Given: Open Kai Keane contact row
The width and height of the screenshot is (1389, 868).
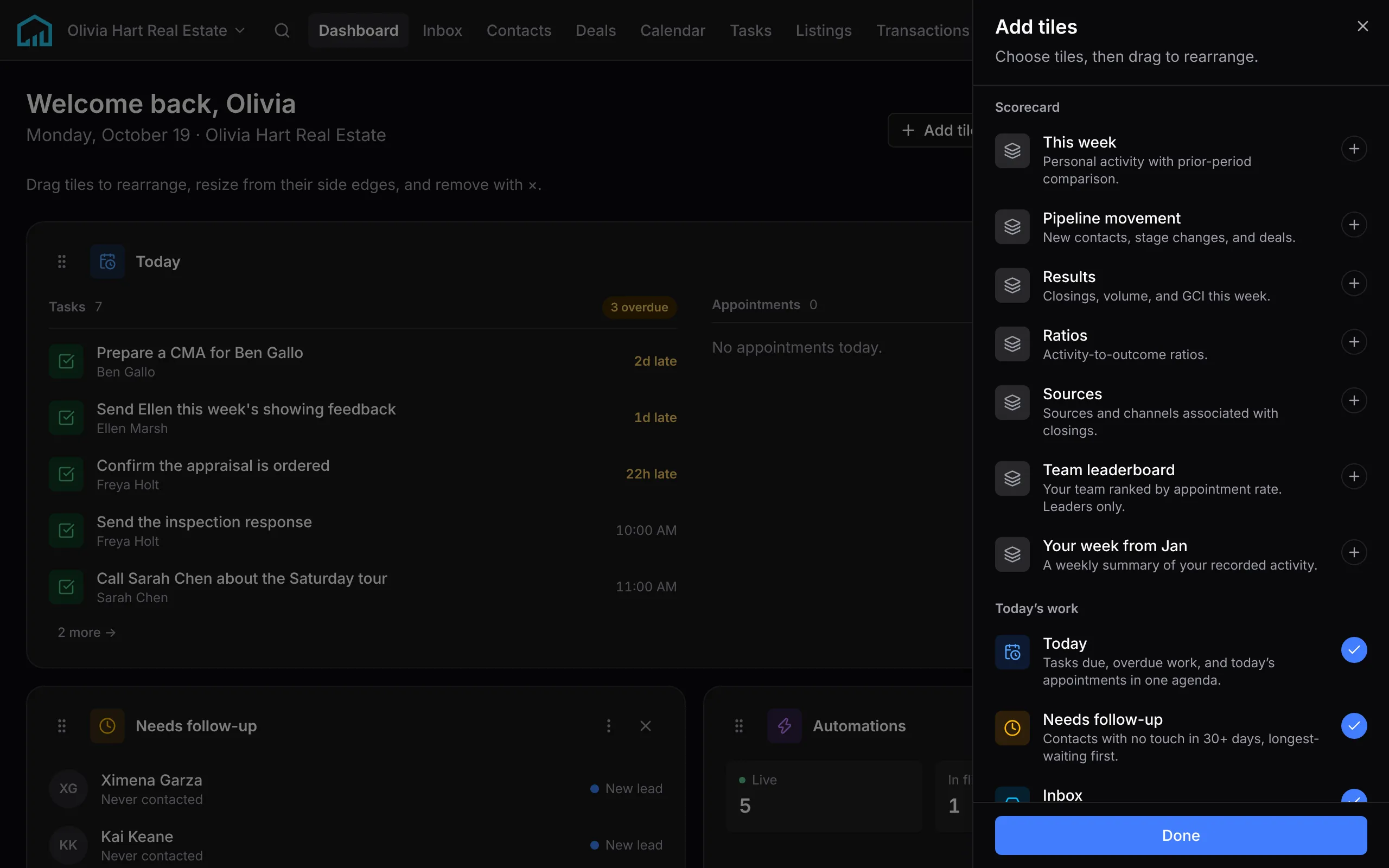Looking at the screenshot, I should click(x=356, y=845).
